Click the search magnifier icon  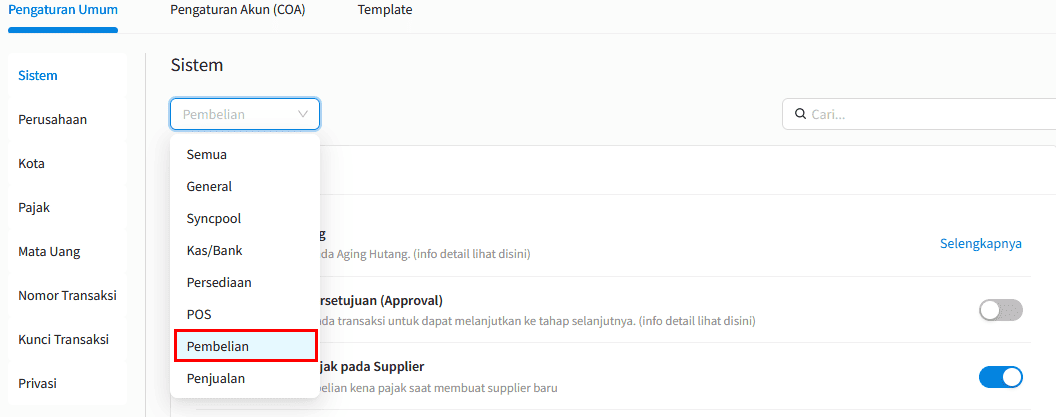[801, 114]
